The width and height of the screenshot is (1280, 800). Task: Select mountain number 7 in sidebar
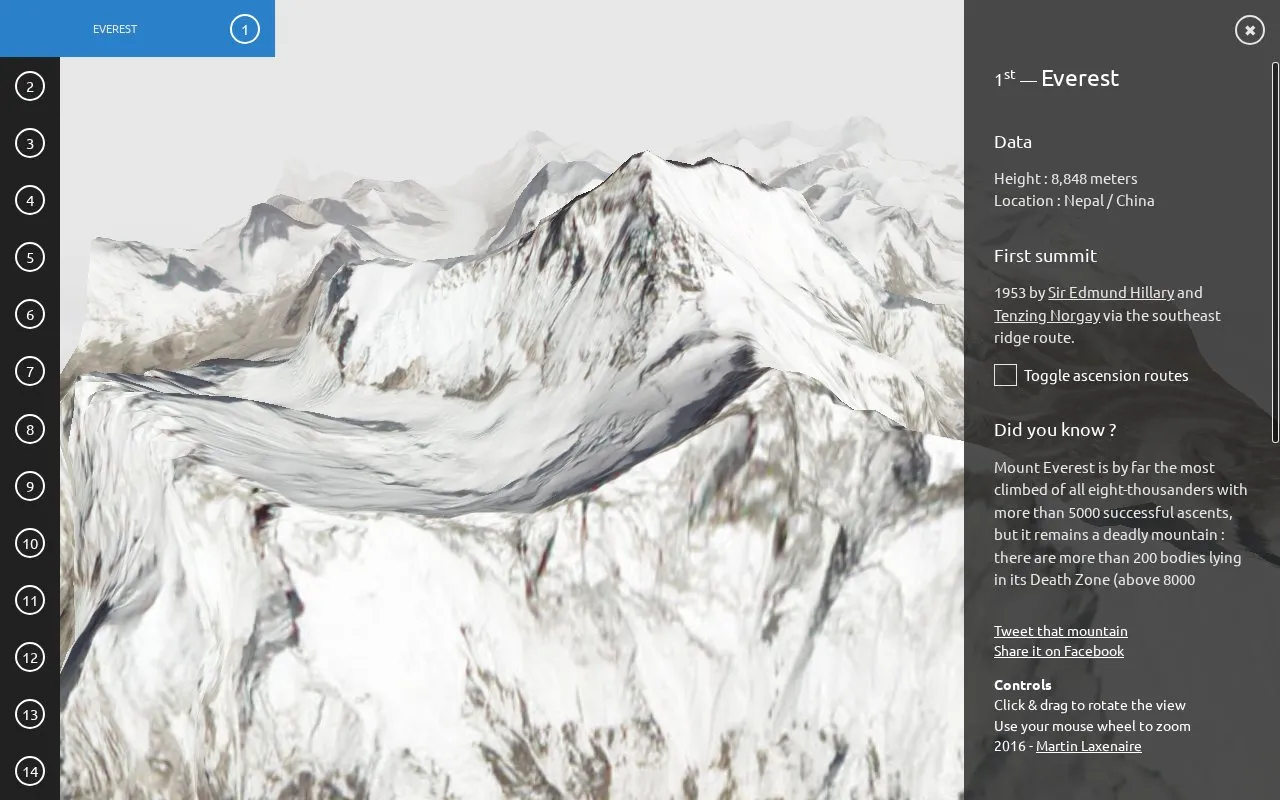pos(30,371)
